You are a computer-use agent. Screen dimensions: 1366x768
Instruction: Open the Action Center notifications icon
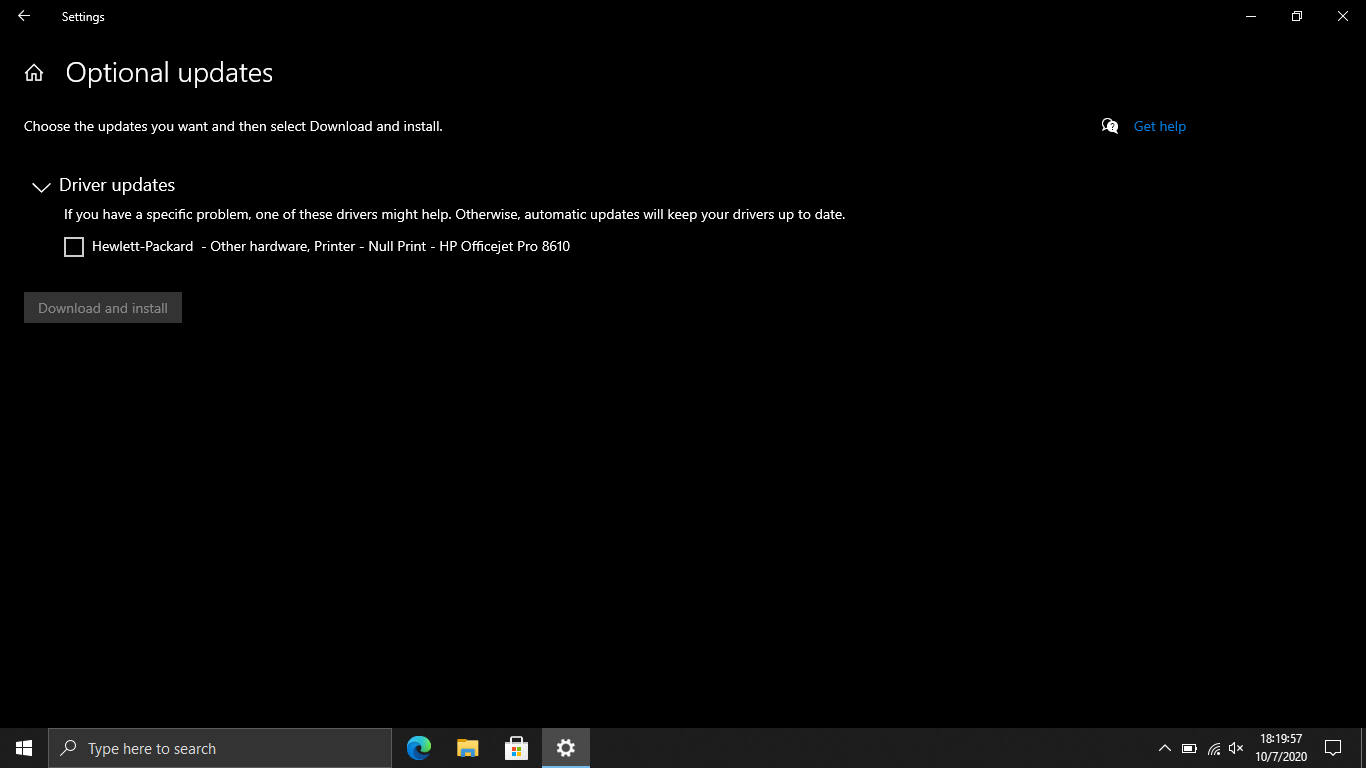click(x=1333, y=748)
